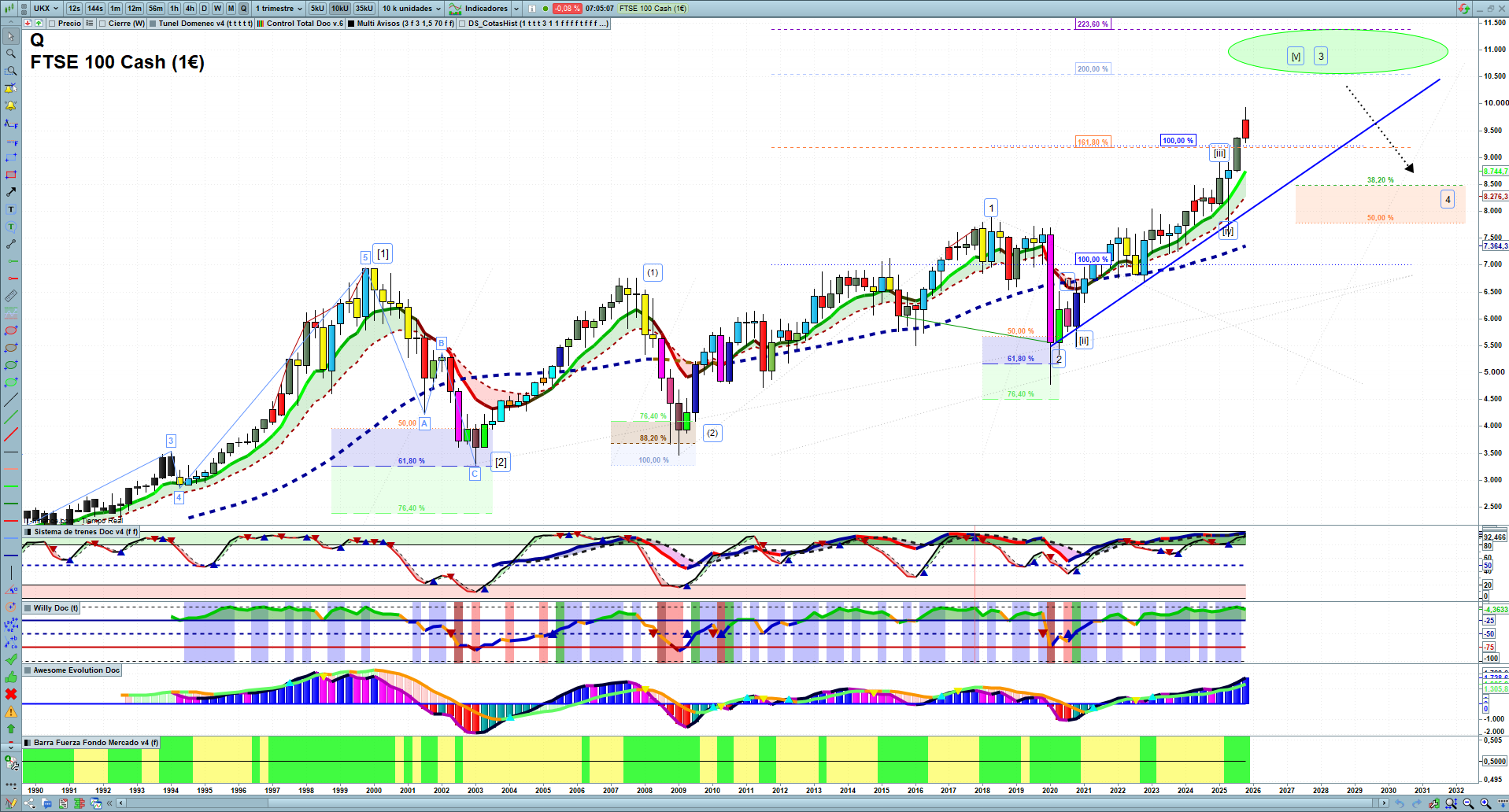Screen dimensions: 1509x812
Task: Click the -0,08 % change indicator
Action: pyautogui.click(x=567, y=9)
